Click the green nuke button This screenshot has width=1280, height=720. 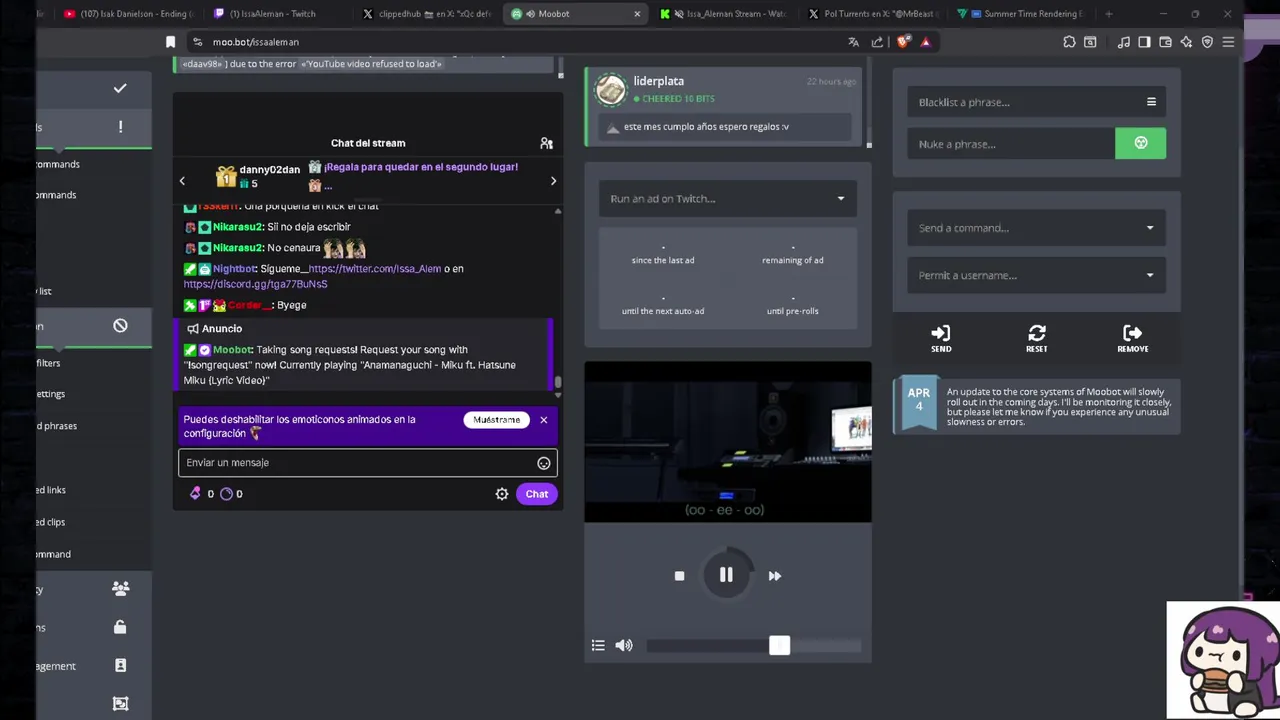[1140, 143]
